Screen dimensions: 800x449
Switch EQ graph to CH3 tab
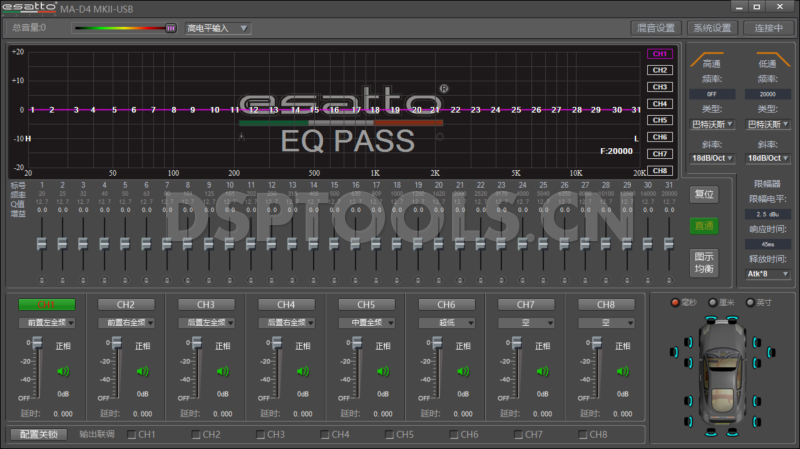pyautogui.click(x=660, y=87)
